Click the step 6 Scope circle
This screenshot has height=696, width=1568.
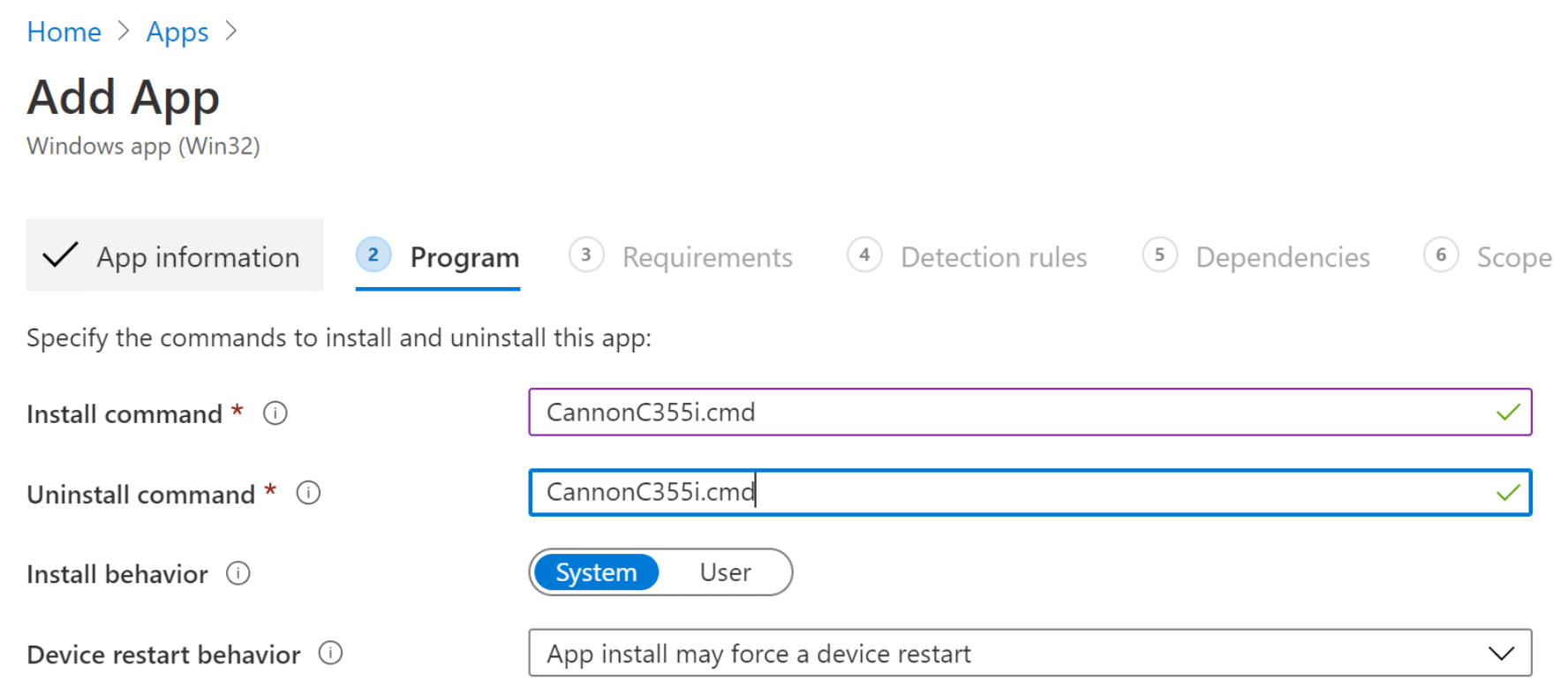(1441, 255)
